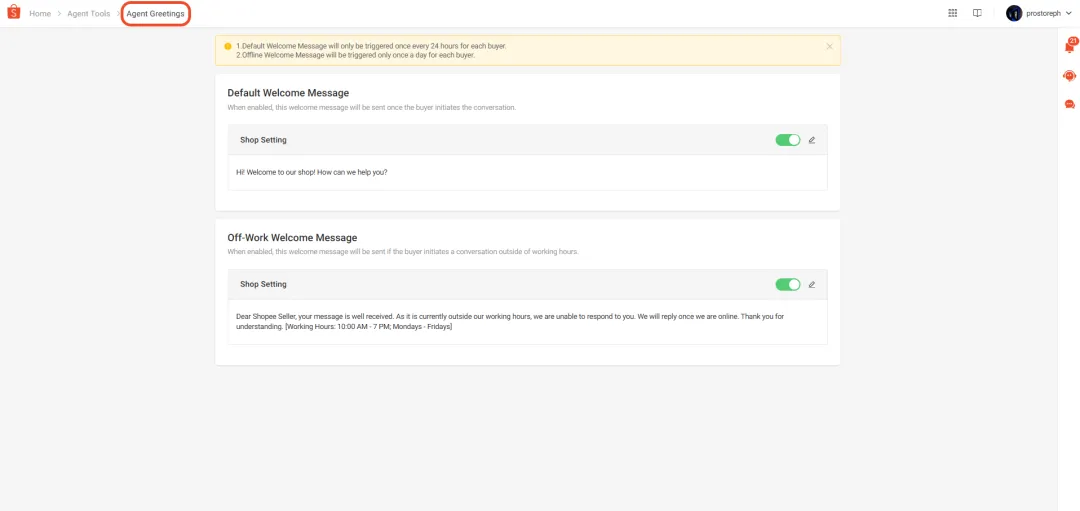The width and height of the screenshot is (1080, 511).
Task: Dismiss the yellow notice banner
Action: point(829,46)
